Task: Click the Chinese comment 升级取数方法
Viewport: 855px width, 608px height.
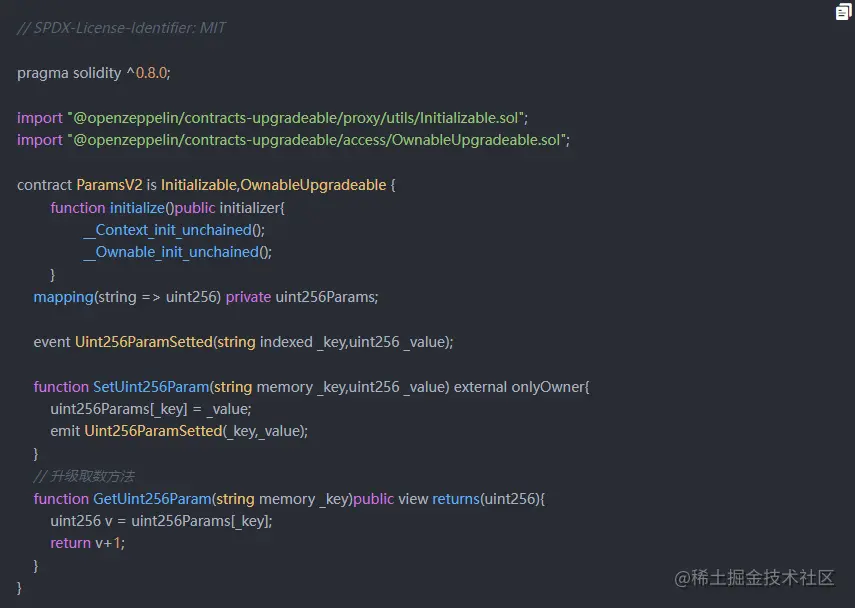Action: (84, 476)
